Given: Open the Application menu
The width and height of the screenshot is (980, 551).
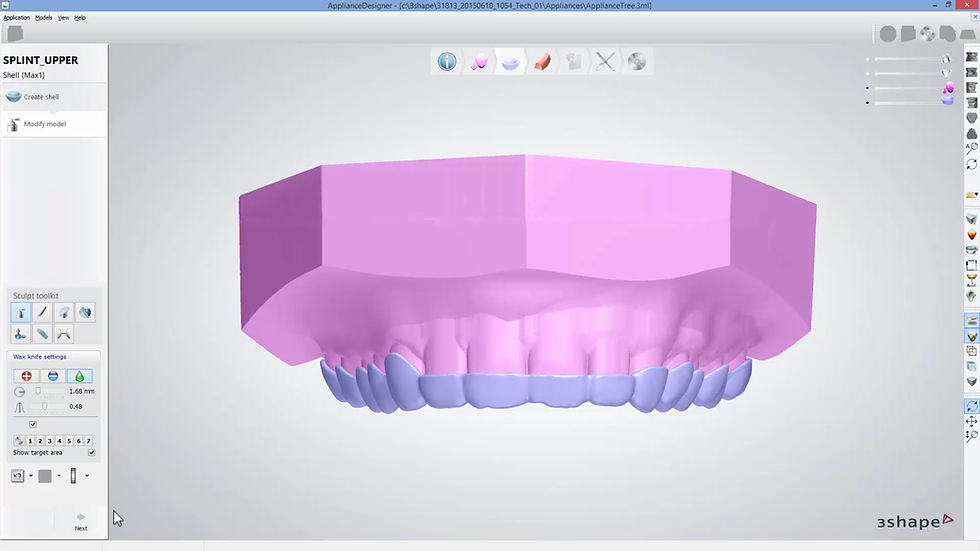Looking at the screenshot, I should coord(16,17).
